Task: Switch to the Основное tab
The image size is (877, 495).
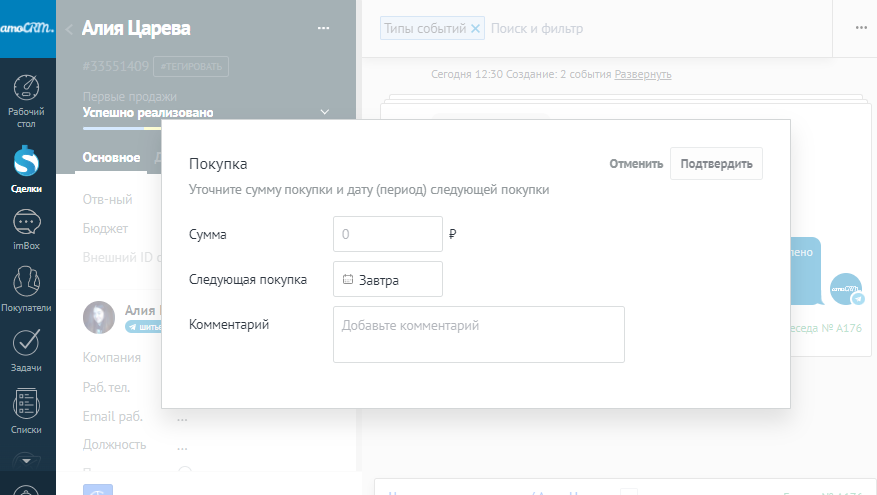Action: 111,157
